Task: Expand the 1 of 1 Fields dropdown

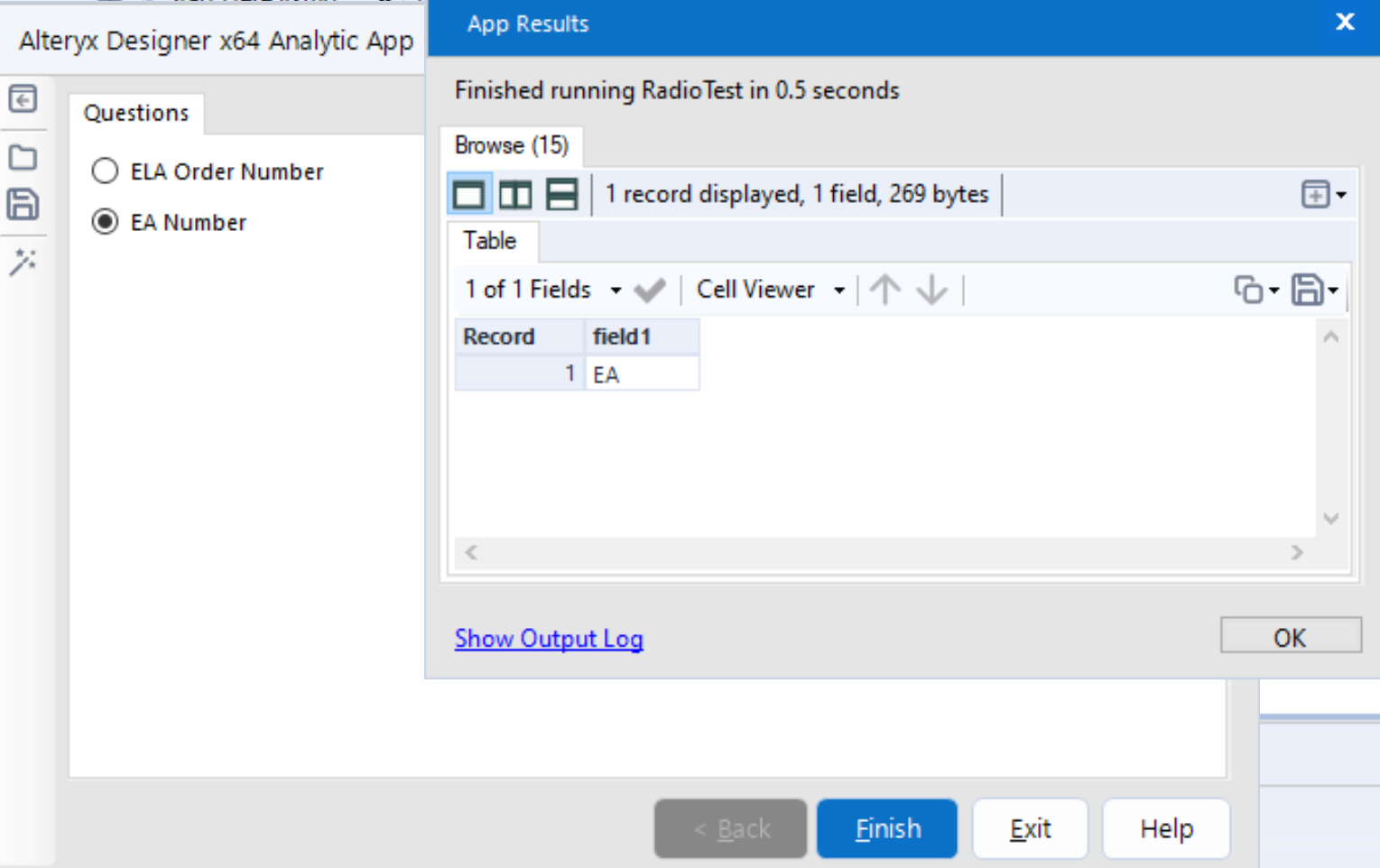Action: [542, 290]
